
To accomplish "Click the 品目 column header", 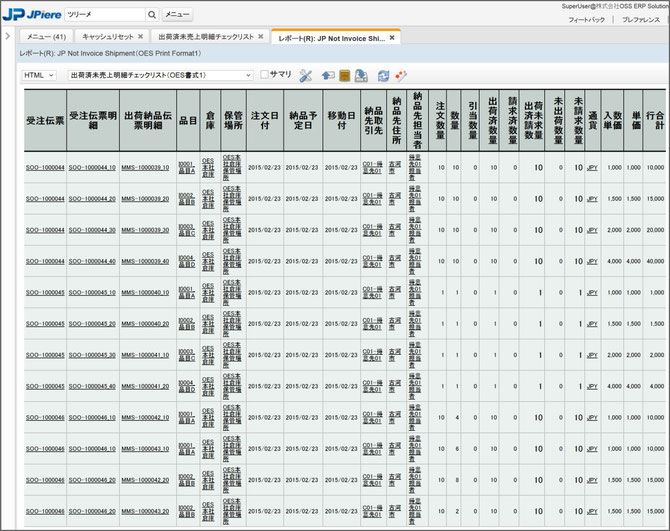I will (x=188, y=120).
